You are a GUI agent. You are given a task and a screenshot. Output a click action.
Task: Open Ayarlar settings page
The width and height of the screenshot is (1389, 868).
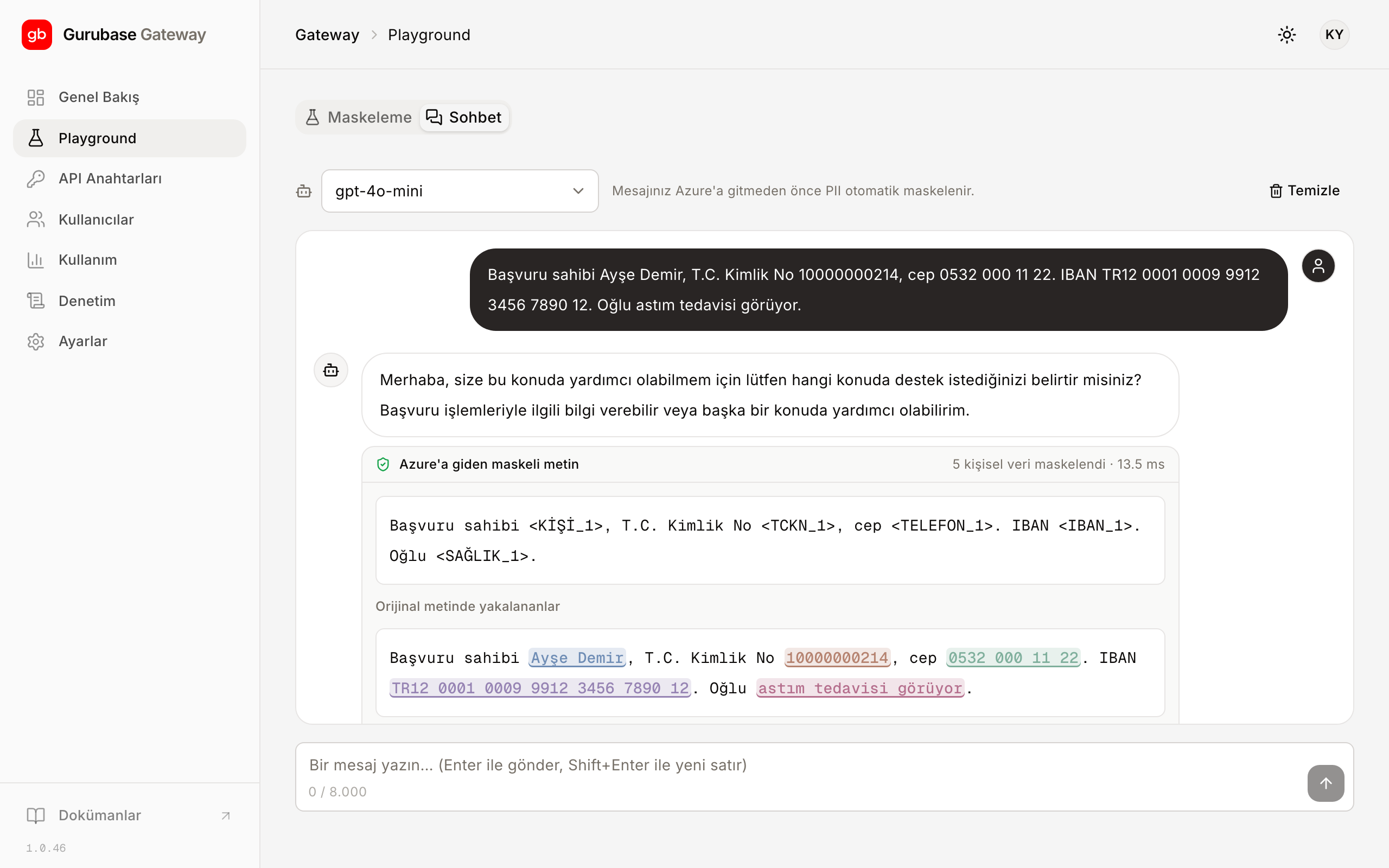click(130, 342)
